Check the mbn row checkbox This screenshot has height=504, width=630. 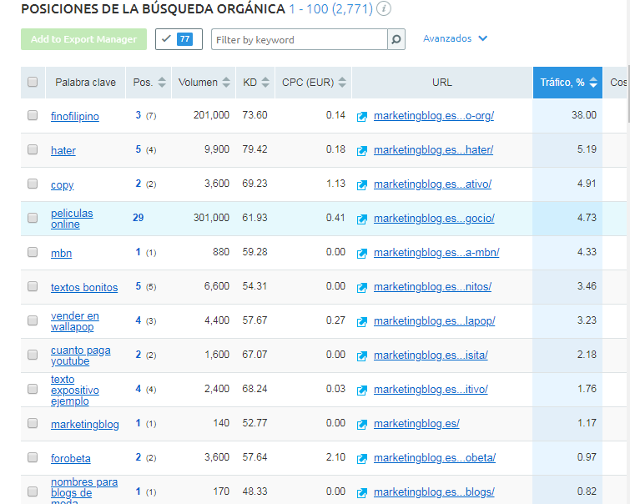pyautogui.click(x=33, y=252)
